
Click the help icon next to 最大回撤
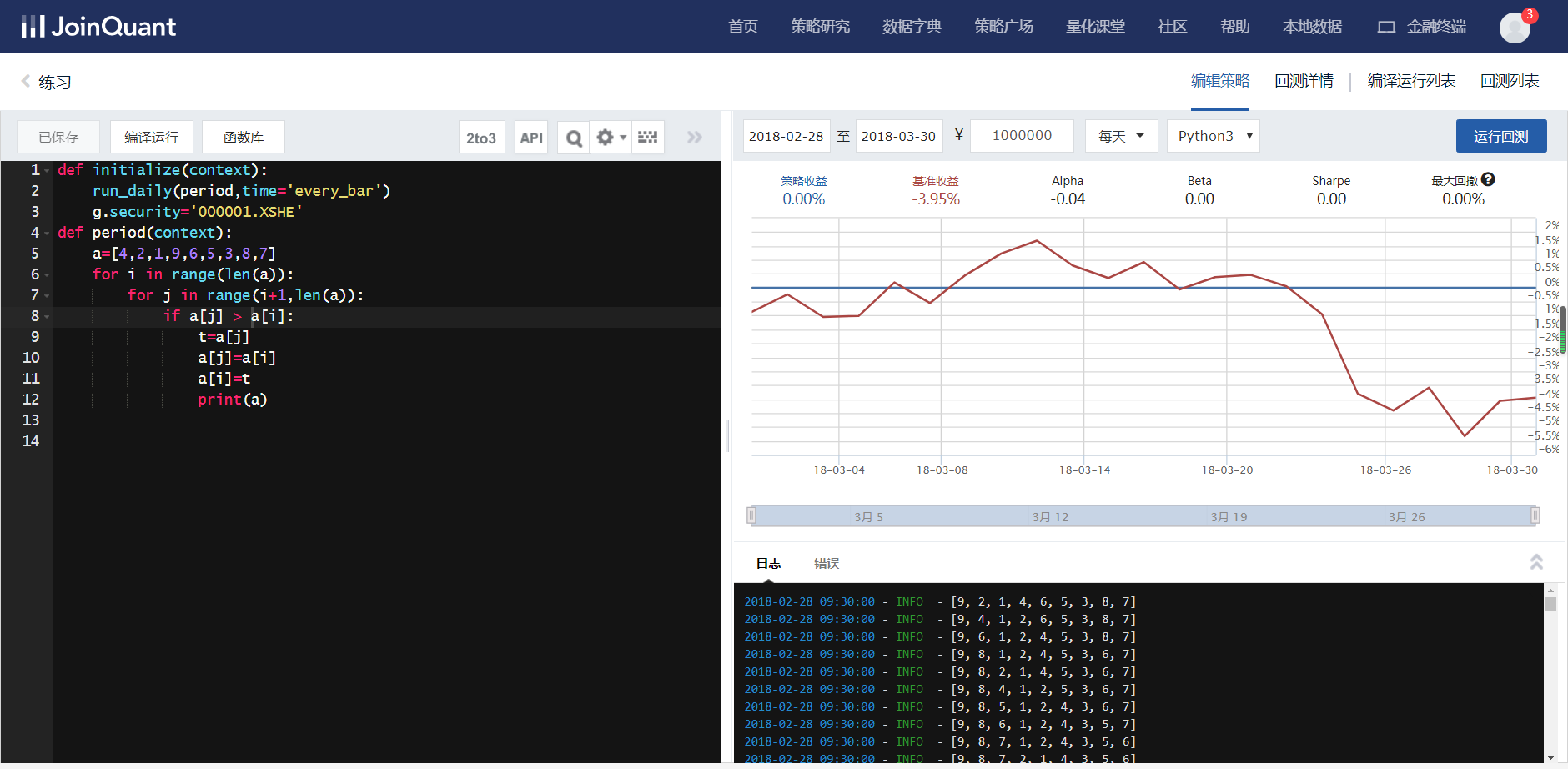[1489, 180]
